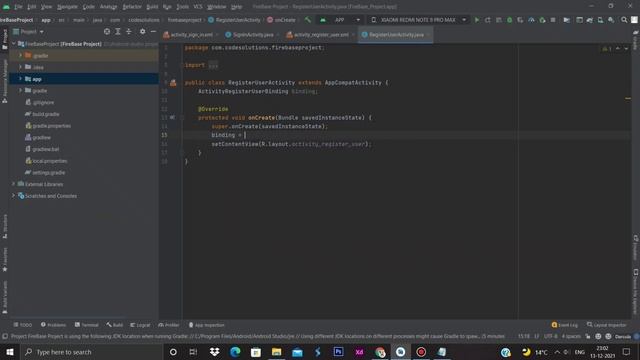Image resolution: width=640 pixels, height=360 pixels.
Task: Click the override gutter icon next to onCreate
Action: pos(172,118)
